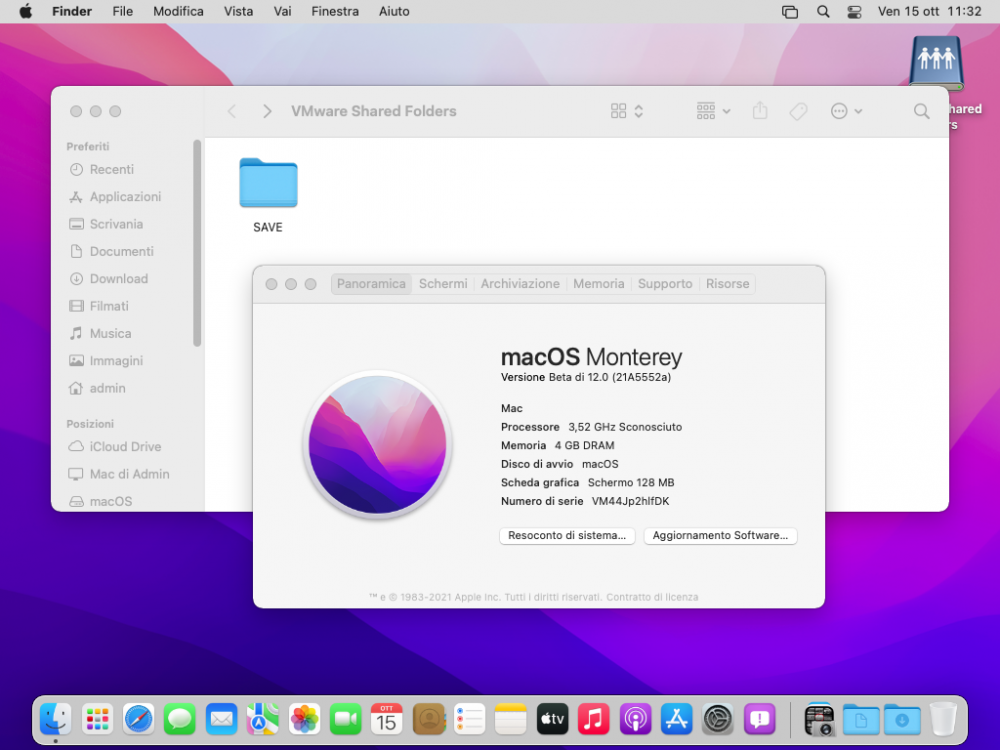This screenshot has width=1000, height=750.
Task: Open the Downloads stack in the Dock
Action: pyautogui.click(x=902, y=719)
